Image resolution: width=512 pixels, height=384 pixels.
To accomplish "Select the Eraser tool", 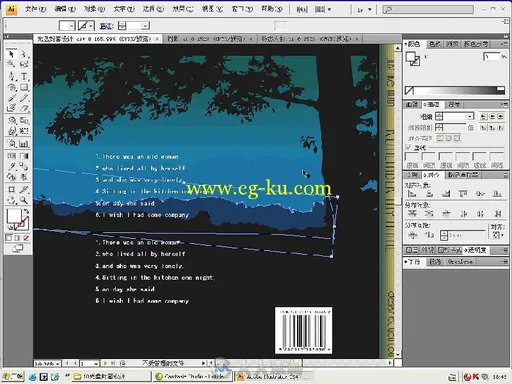I will [24, 108].
